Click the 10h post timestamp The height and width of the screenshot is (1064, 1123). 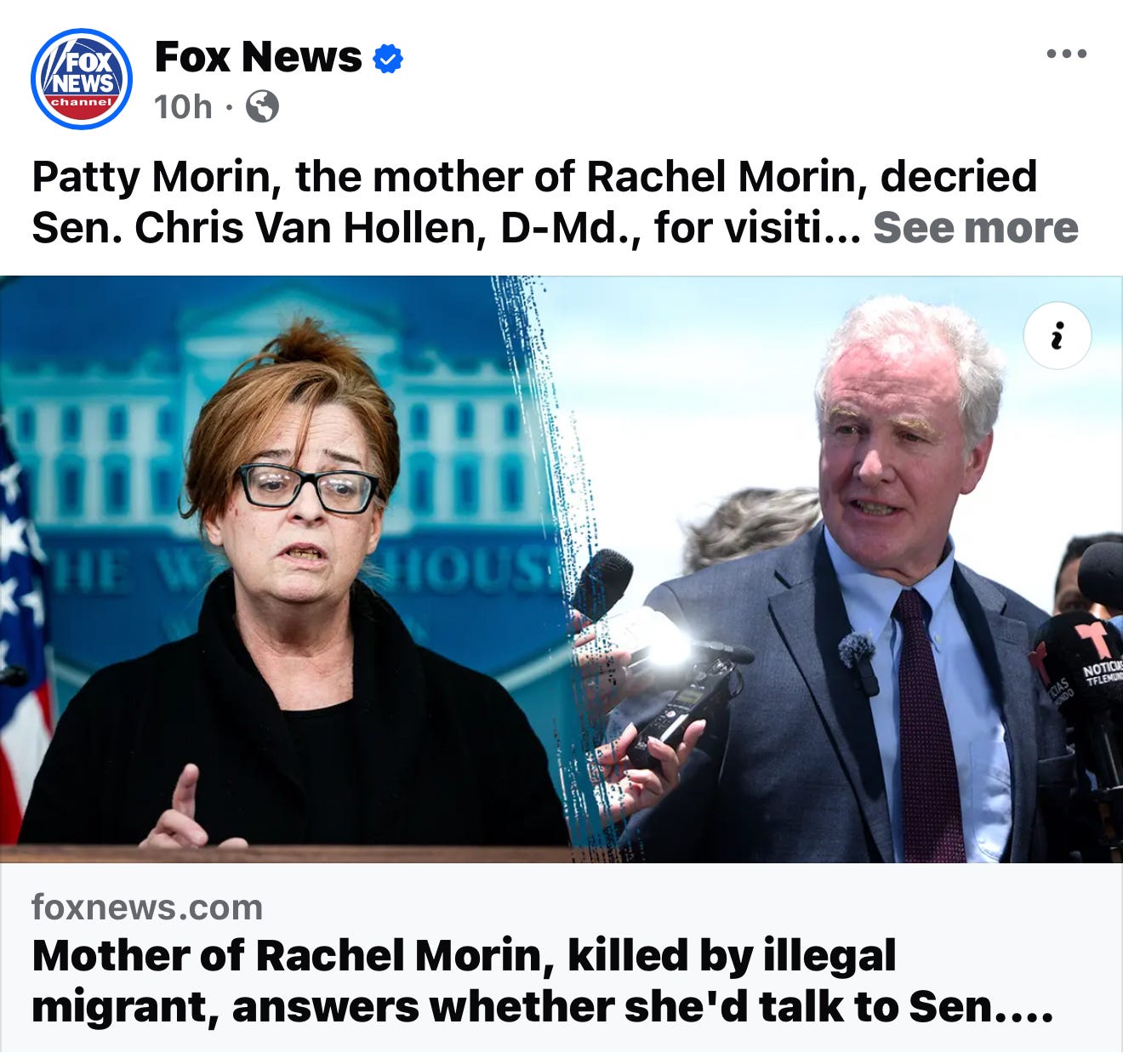click(x=183, y=107)
